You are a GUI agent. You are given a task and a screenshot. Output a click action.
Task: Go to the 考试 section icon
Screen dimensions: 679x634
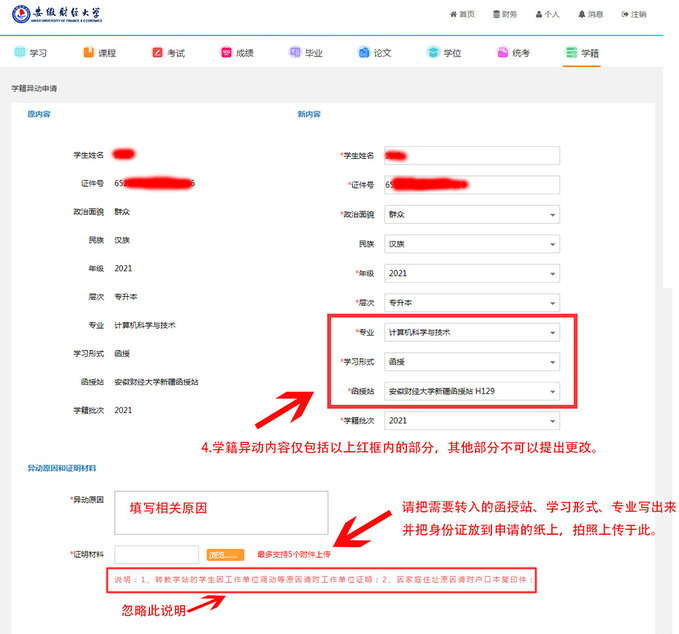click(x=158, y=52)
